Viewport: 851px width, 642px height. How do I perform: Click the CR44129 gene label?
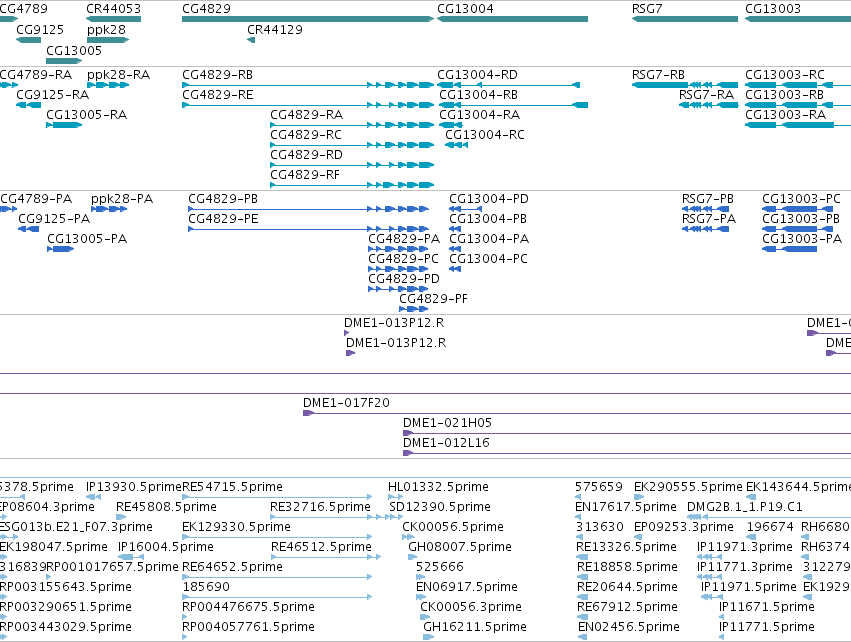click(275, 30)
